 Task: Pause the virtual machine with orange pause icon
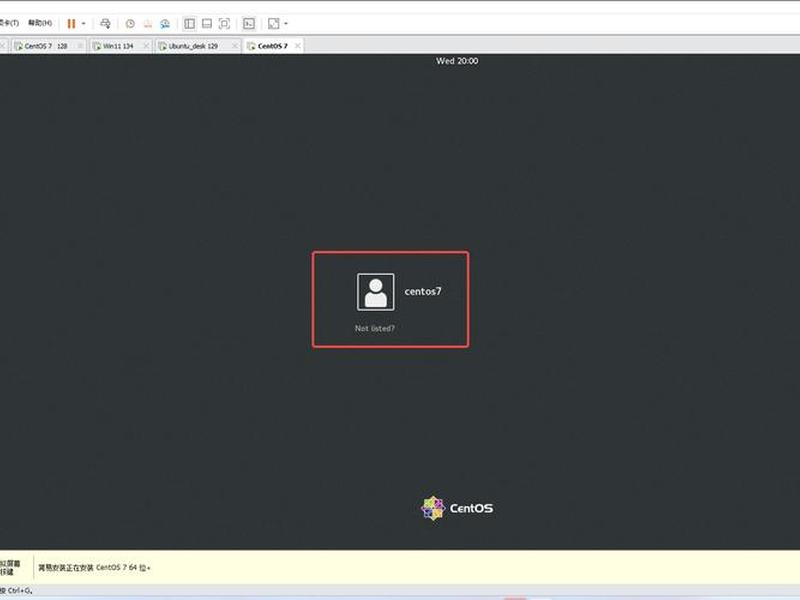coord(71,23)
